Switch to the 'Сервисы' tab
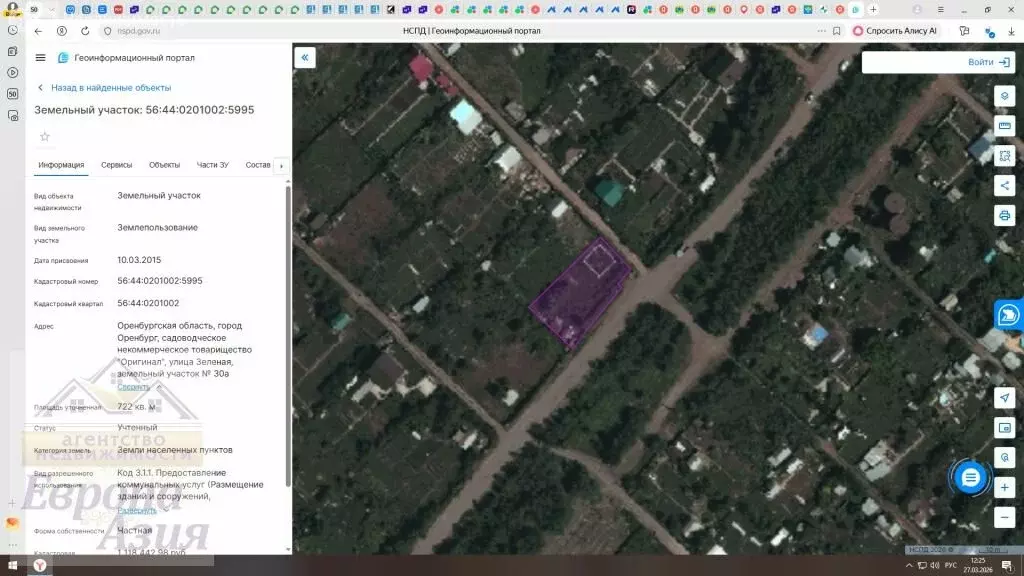This screenshot has width=1024, height=576. [x=117, y=165]
